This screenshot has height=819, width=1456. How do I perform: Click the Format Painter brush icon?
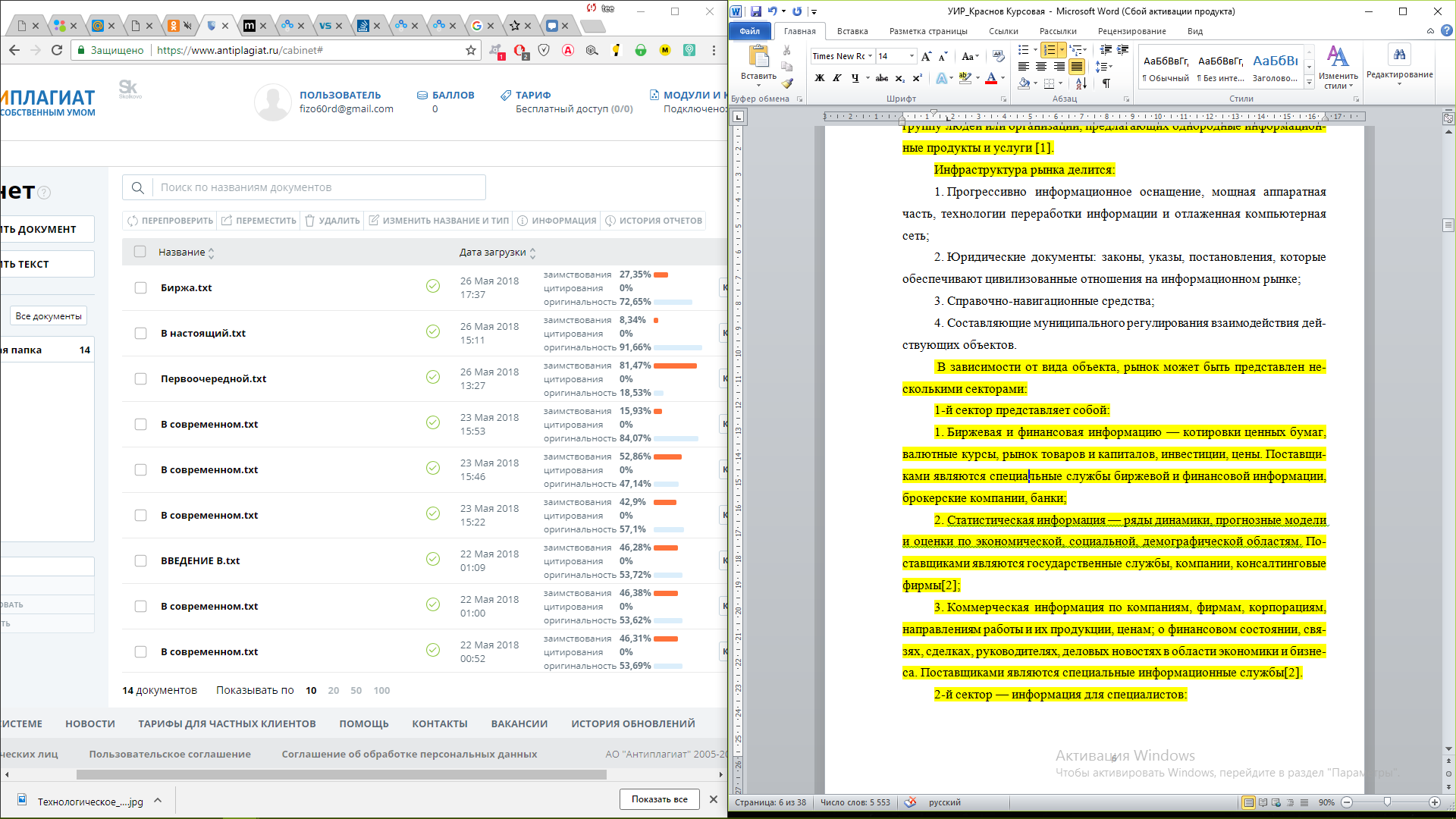(x=787, y=83)
